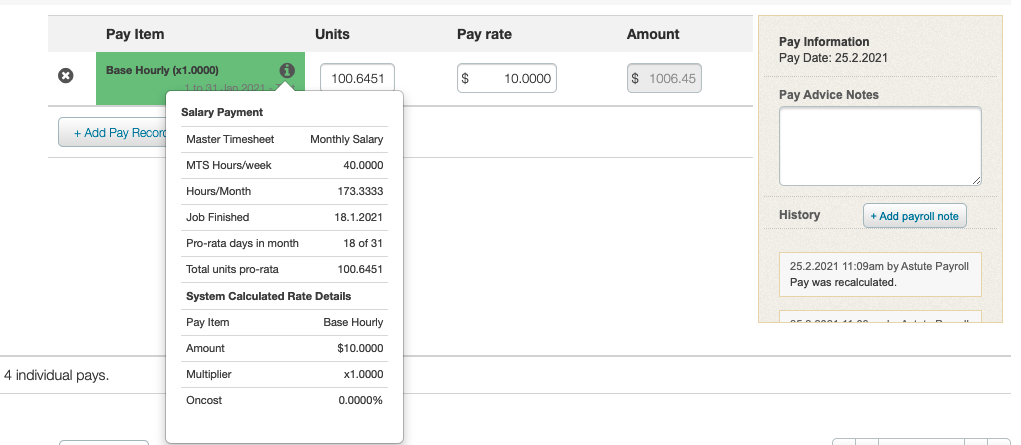The height and width of the screenshot is (445, 1021).
Task: Click the info icon on Base Hourly
Action: click(x=286, y=71)
